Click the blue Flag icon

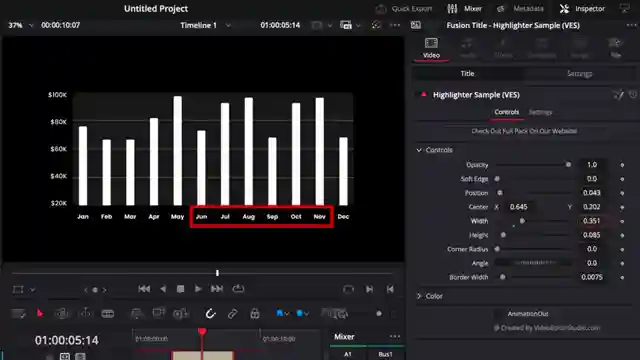click(280, 313)
